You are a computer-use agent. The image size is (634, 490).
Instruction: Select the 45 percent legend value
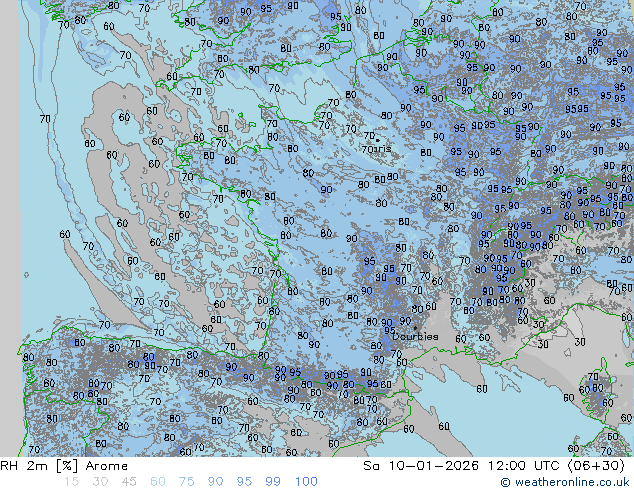(129, 482)
